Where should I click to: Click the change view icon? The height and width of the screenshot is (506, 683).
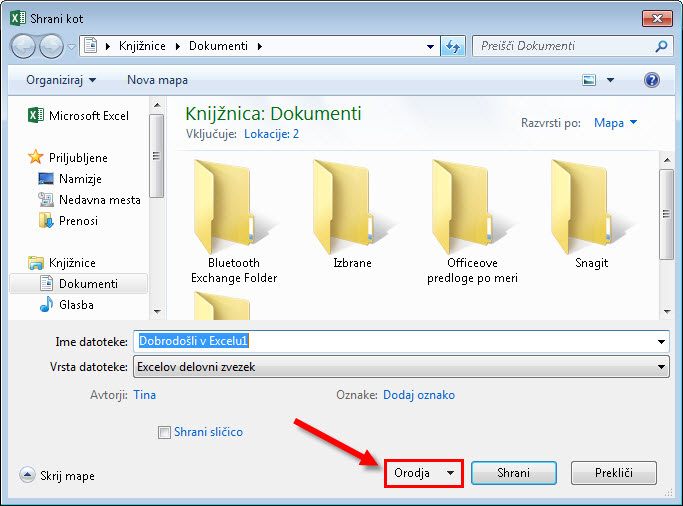(589, 80)
